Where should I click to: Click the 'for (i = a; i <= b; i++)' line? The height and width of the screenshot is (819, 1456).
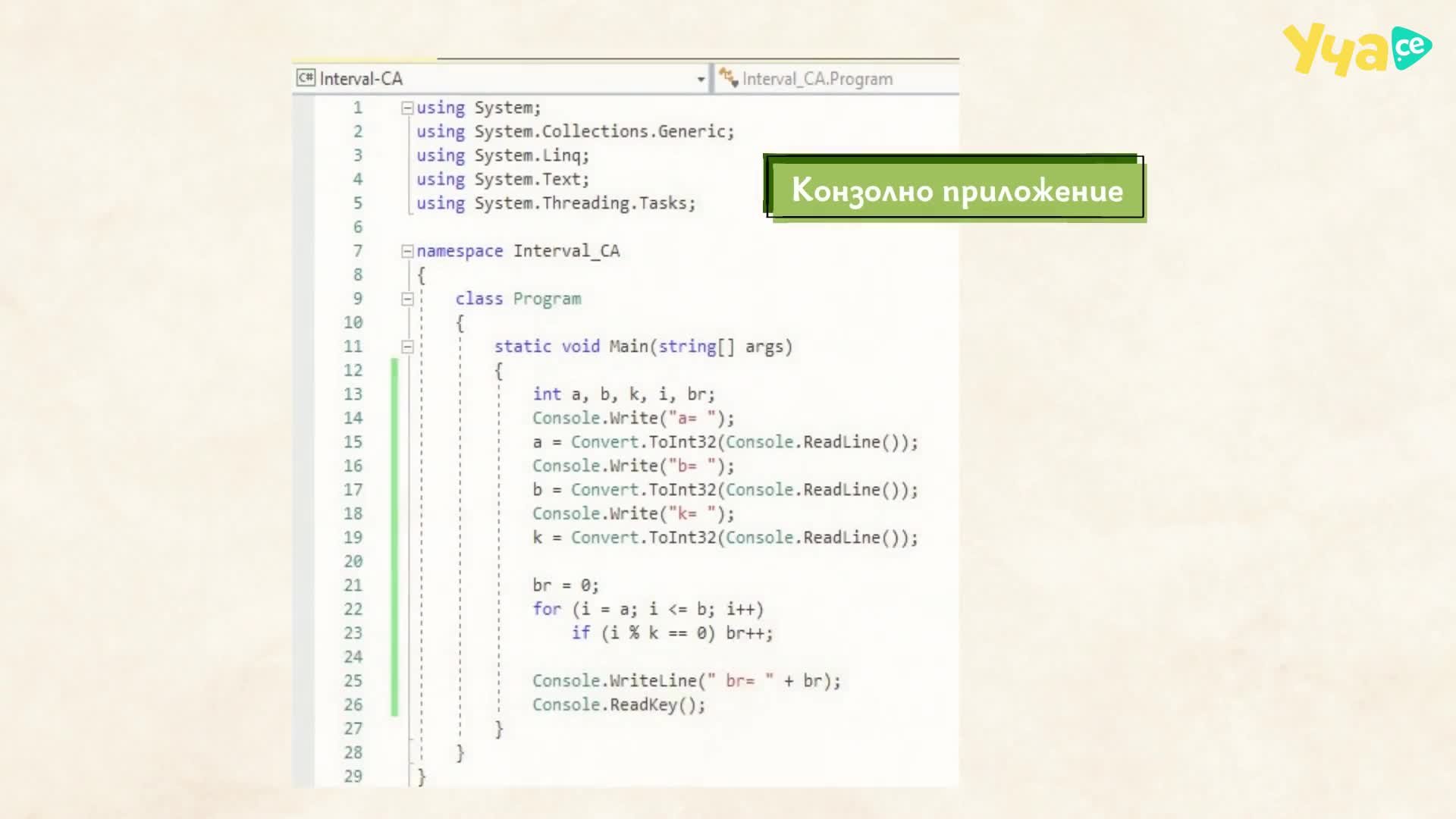pos(648,610)
